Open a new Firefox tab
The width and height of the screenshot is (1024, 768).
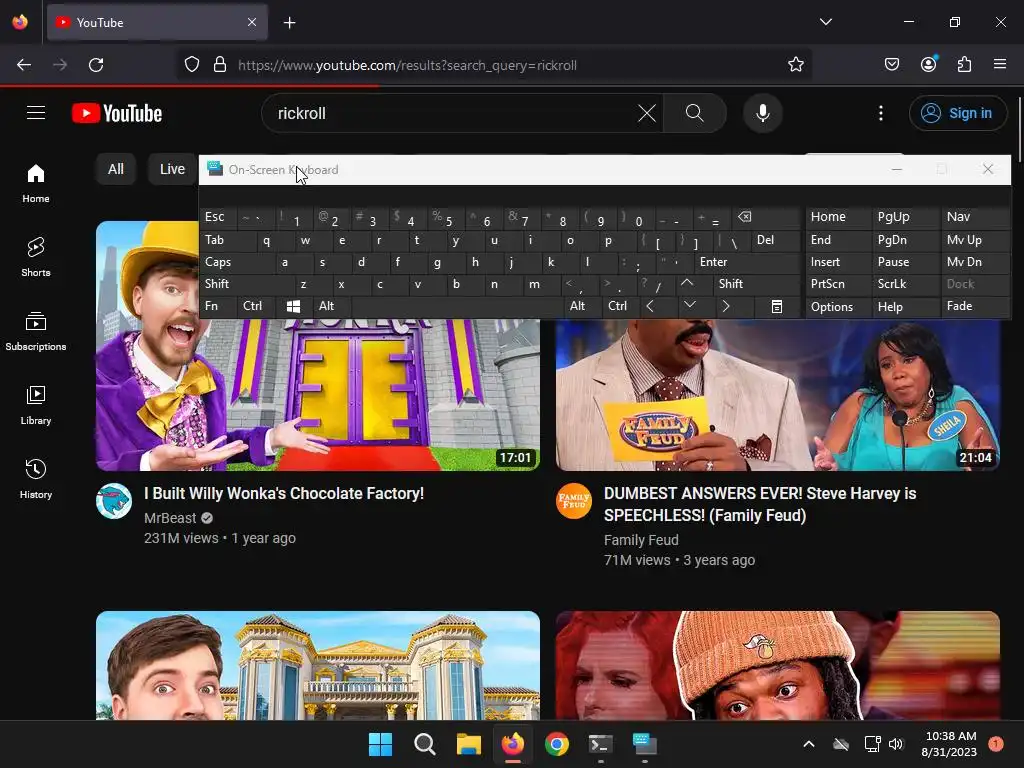(x=289, y=23)
